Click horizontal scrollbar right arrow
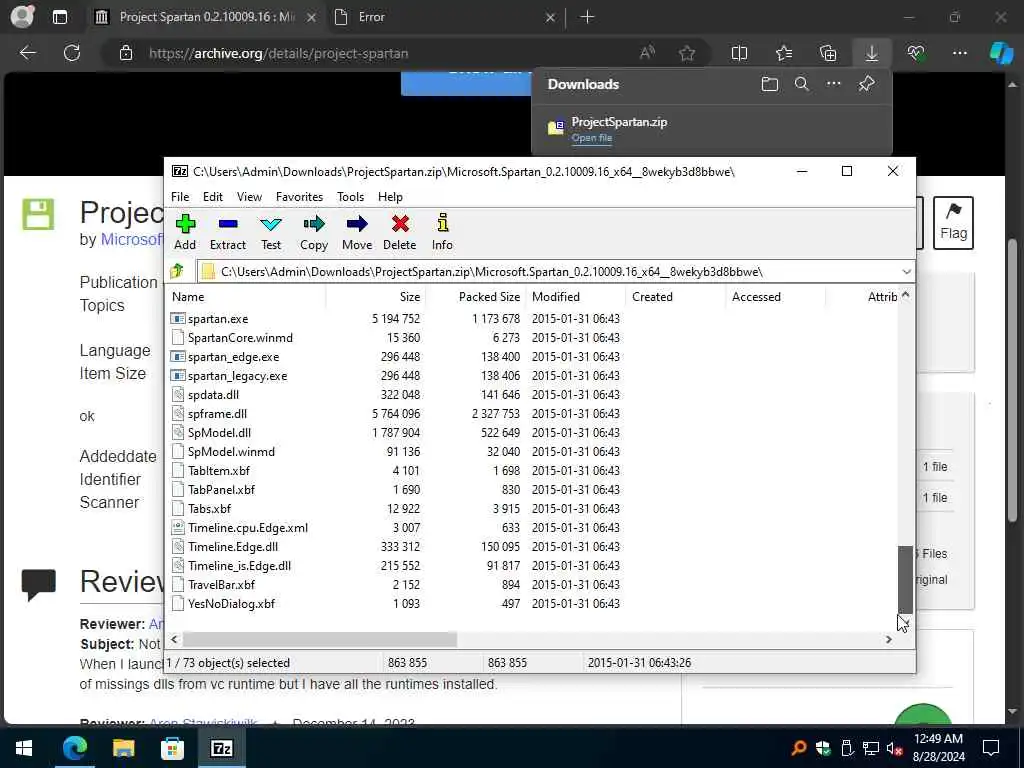This screenshot has width=1024, height=768. [x=888, y=639]
